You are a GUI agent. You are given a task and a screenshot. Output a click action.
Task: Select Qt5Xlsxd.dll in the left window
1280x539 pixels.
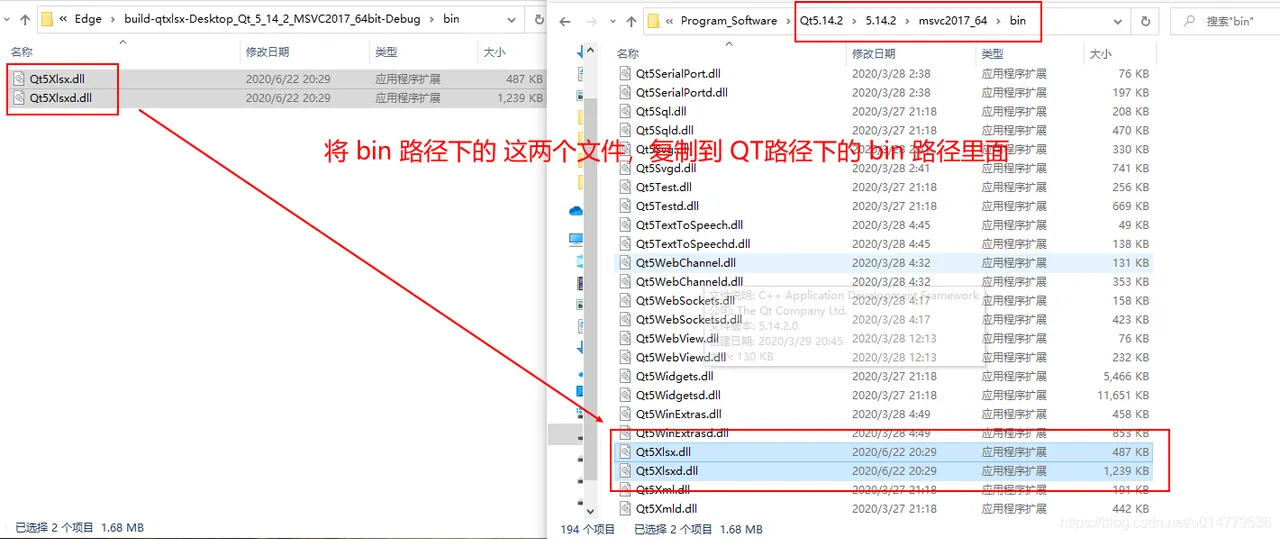point(276,98)
